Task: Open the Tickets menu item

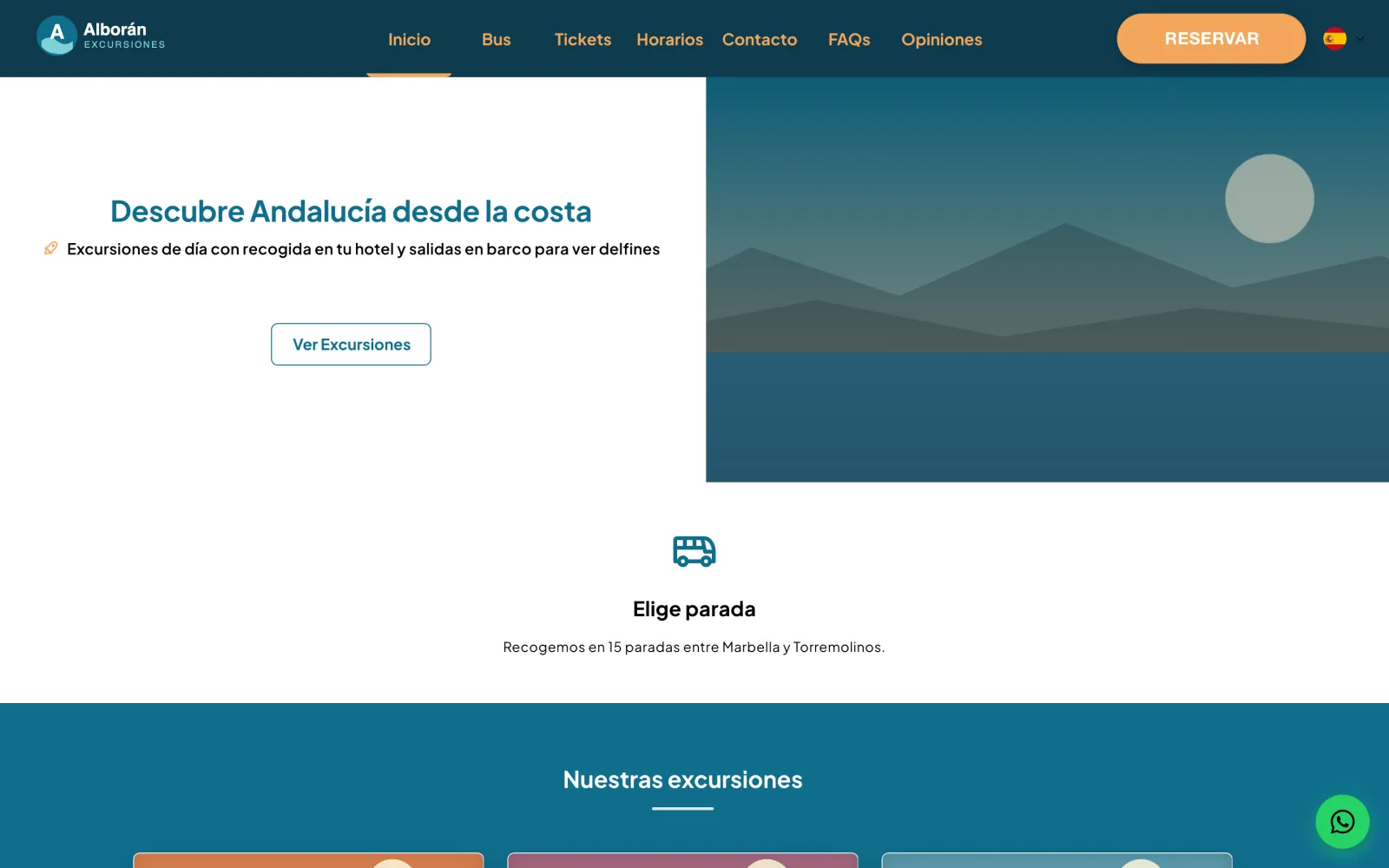Action: click(583, 39)
